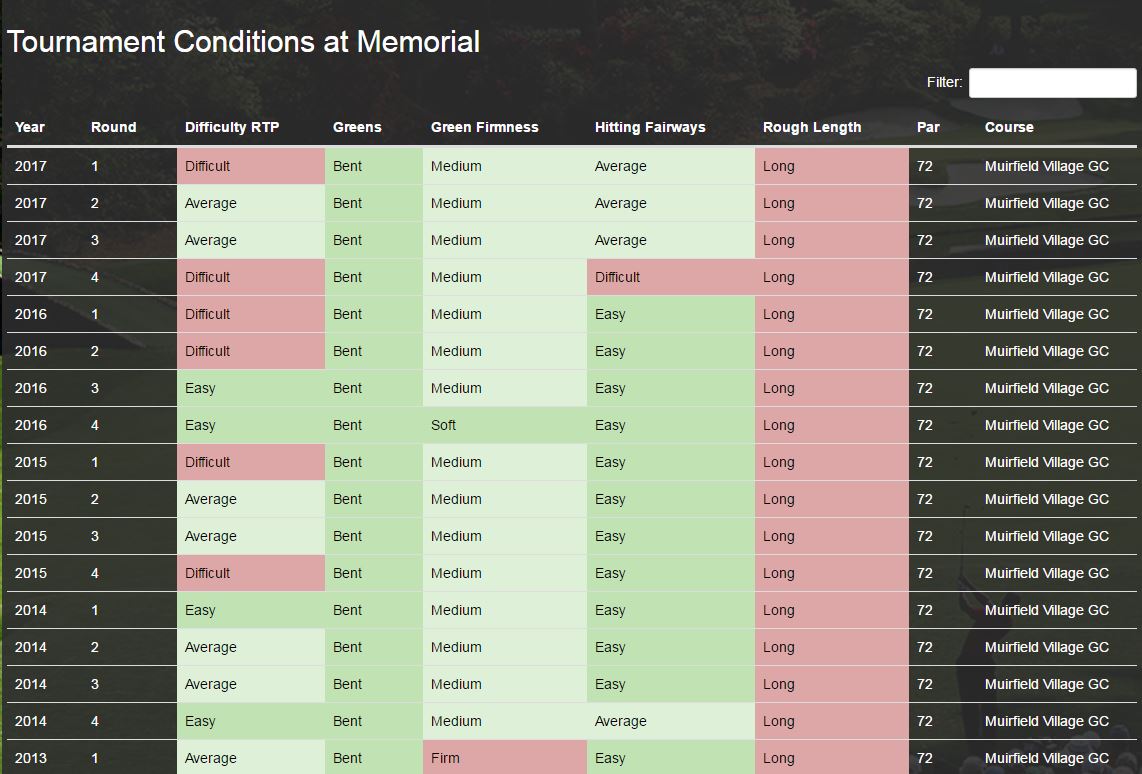Click the Bent greens cell in 2014 round 1
This screenshot has height=774, width=1142.
373,610
